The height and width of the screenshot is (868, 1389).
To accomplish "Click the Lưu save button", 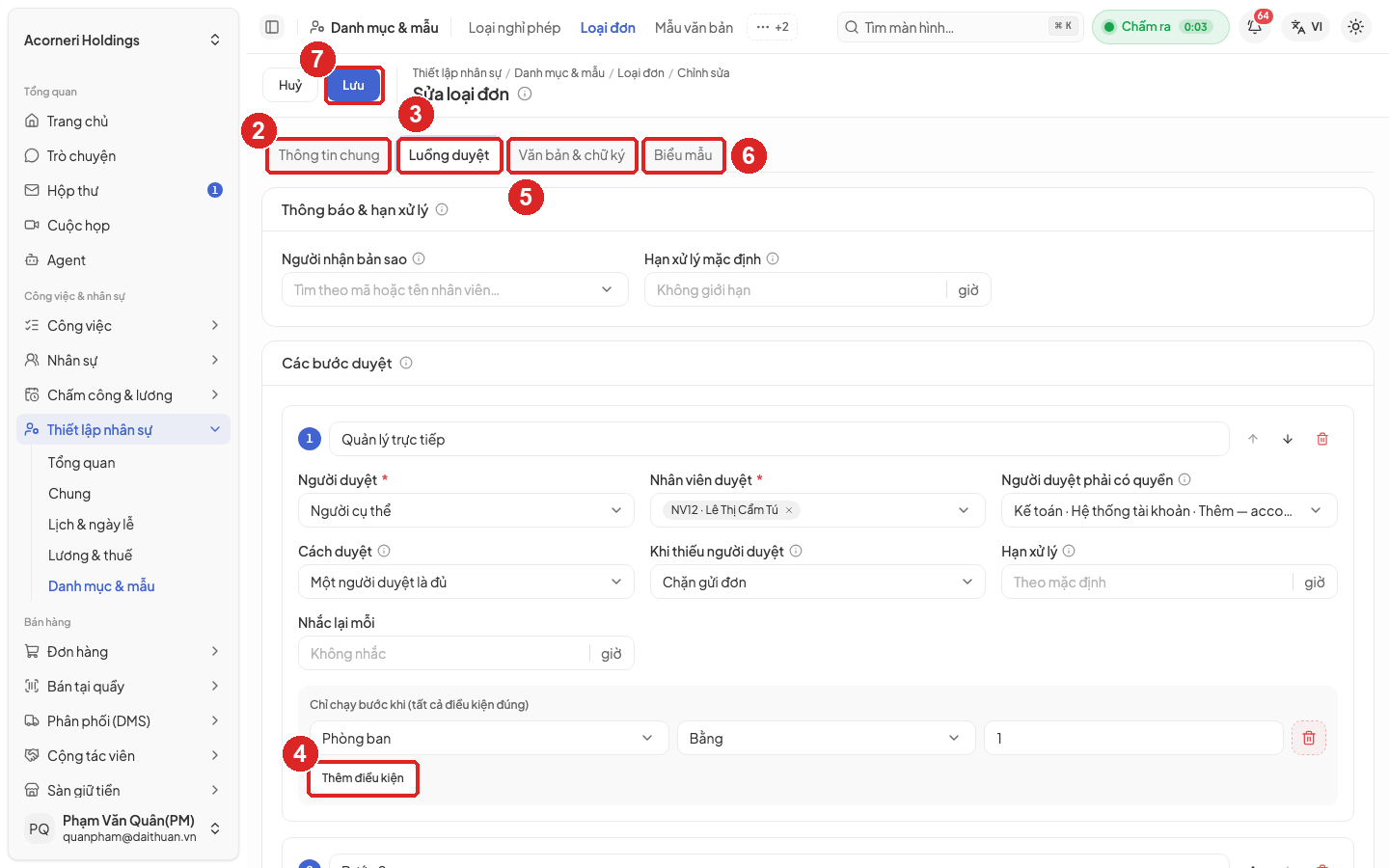I will click(353, 85).
